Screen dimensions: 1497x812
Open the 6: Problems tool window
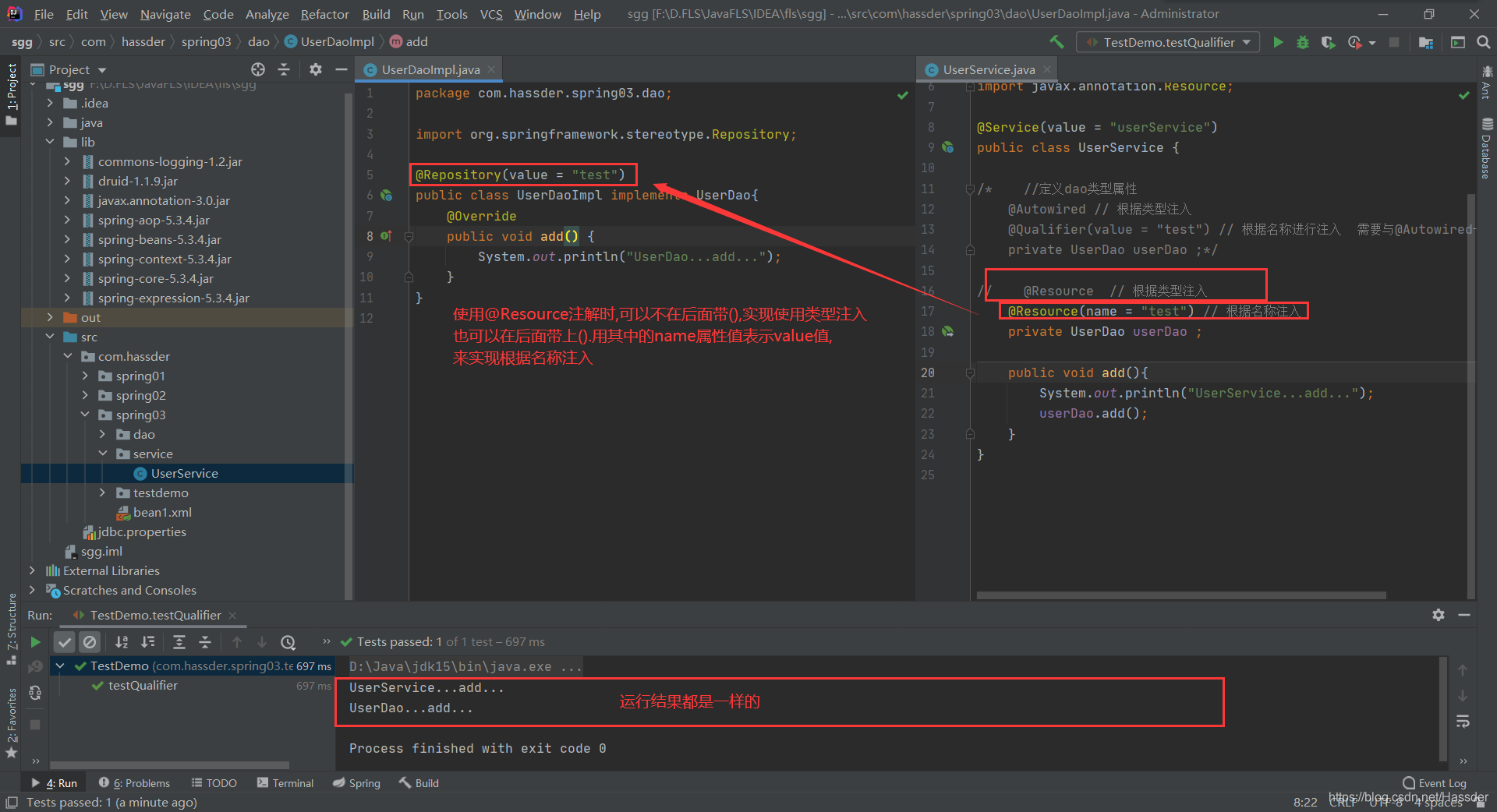pyautogui.click(x=134, y=783)
